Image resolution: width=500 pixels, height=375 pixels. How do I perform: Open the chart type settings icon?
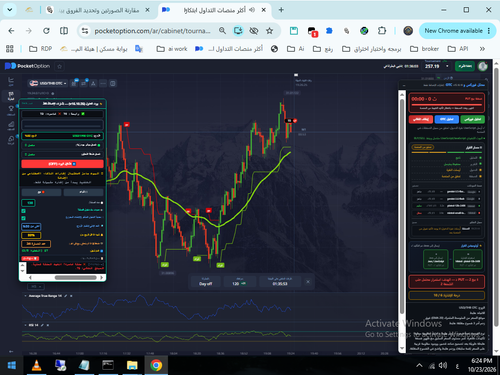click(x=74, y=83)
